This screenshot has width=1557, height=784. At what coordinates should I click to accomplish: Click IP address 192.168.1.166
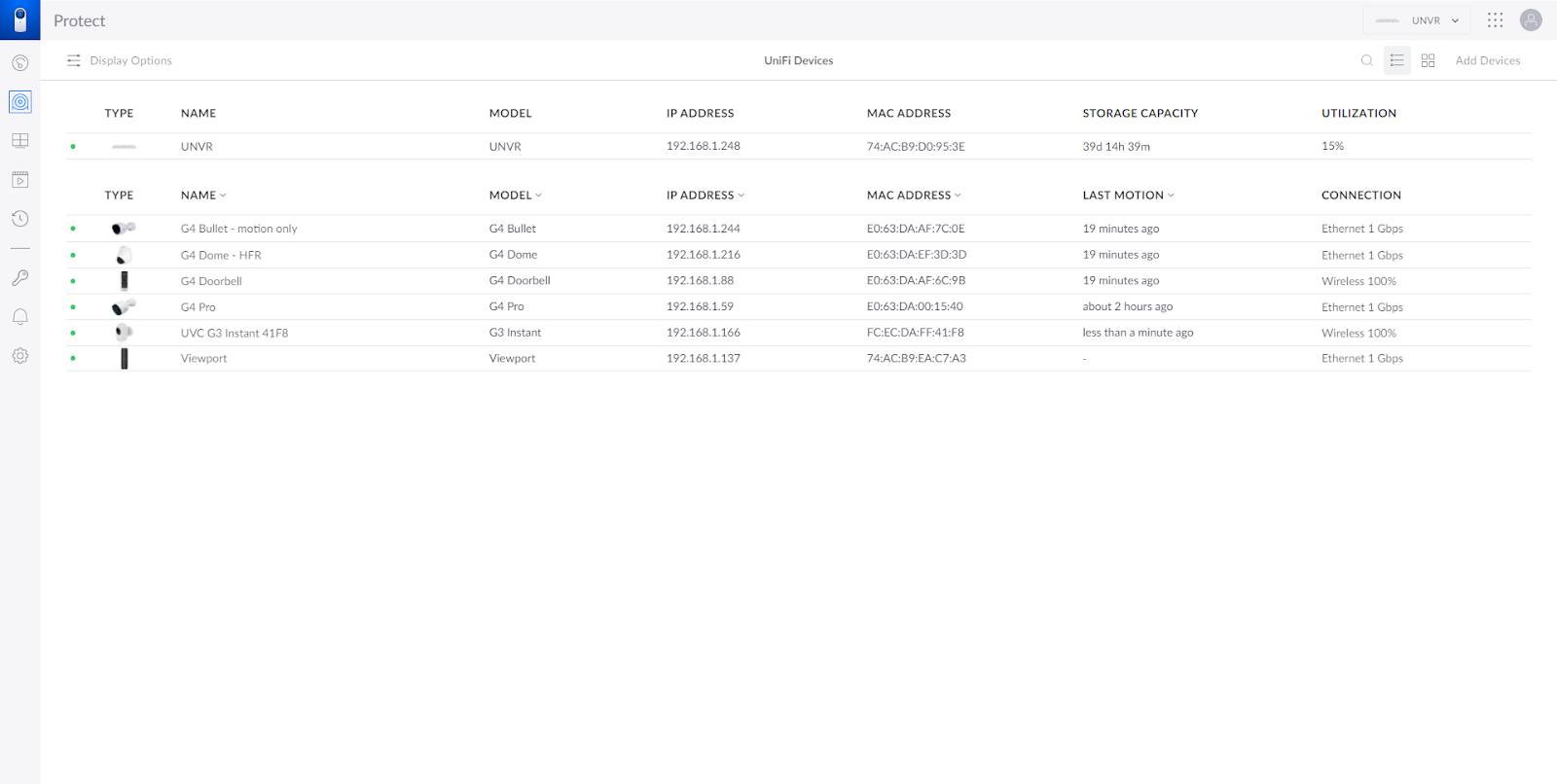coord(703,333)
